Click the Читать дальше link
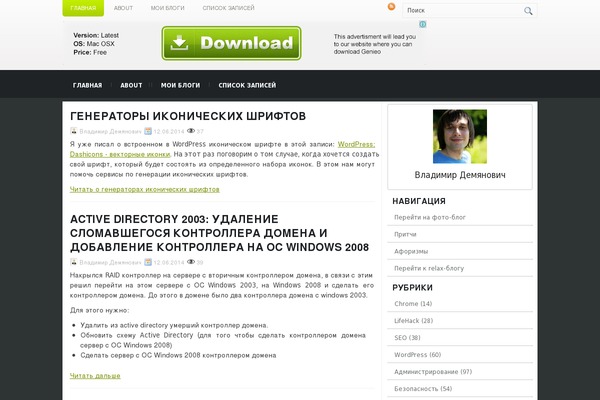 click(95, 376)
